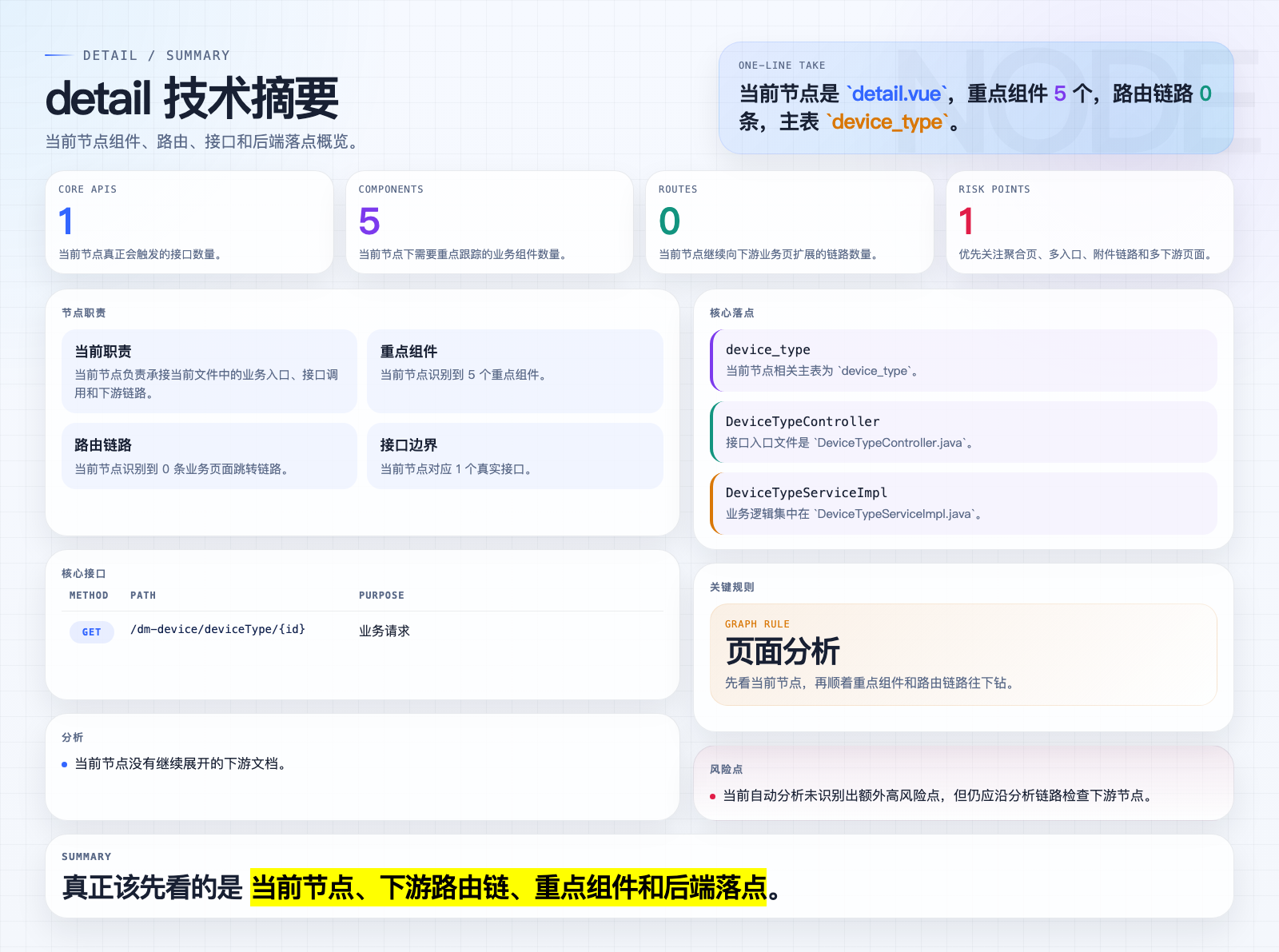Select the DeviceTypeServiceImpl item
This screenshot has width=1279, height=952.
coord(963,504)
